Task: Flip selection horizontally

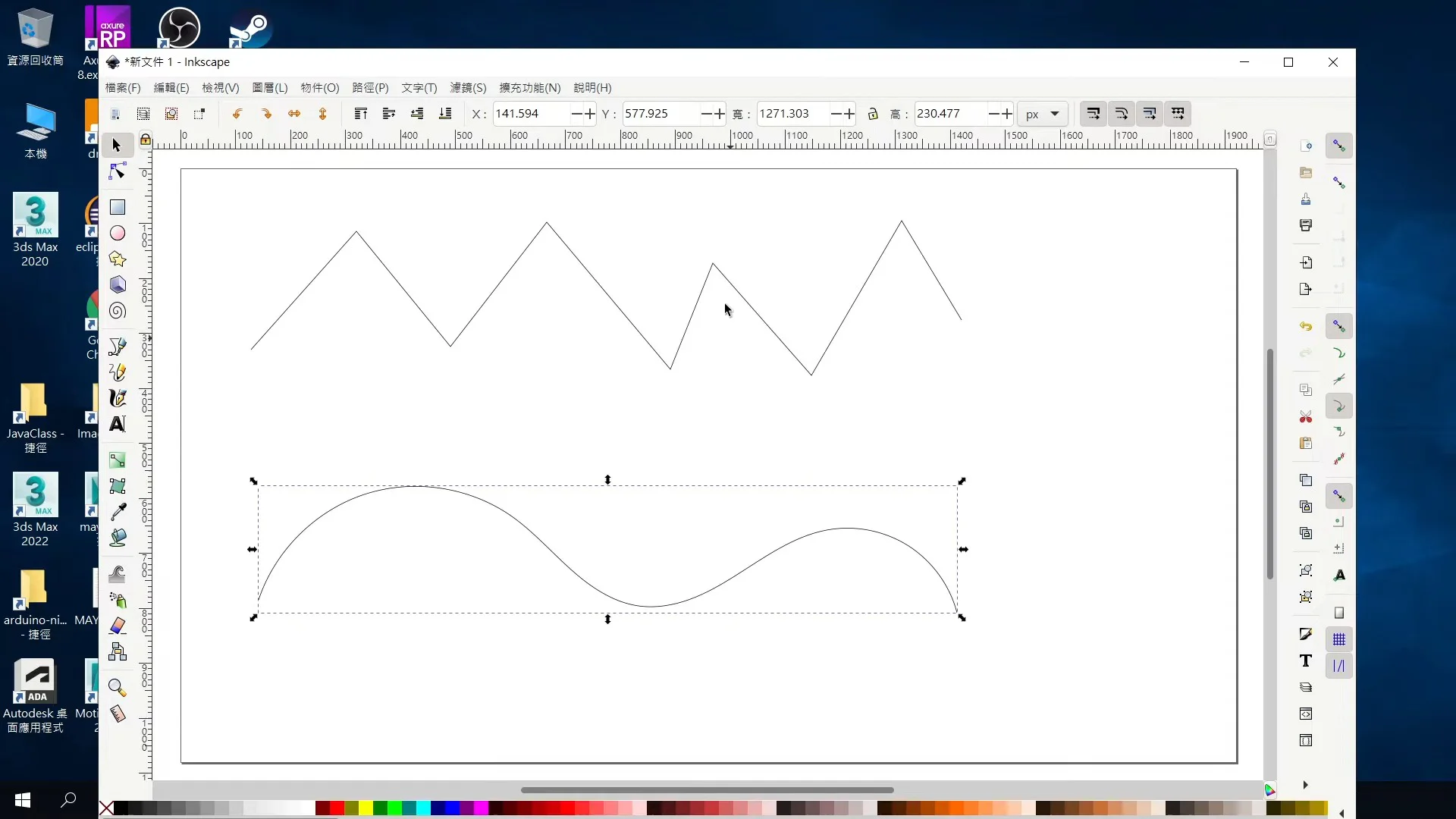Action: (294, 114)
